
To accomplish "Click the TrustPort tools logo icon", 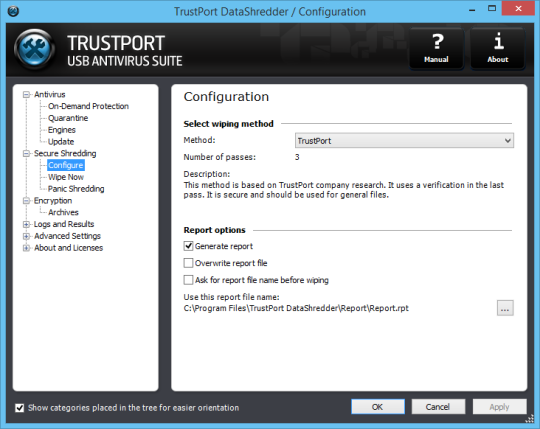I will point(34,49).
